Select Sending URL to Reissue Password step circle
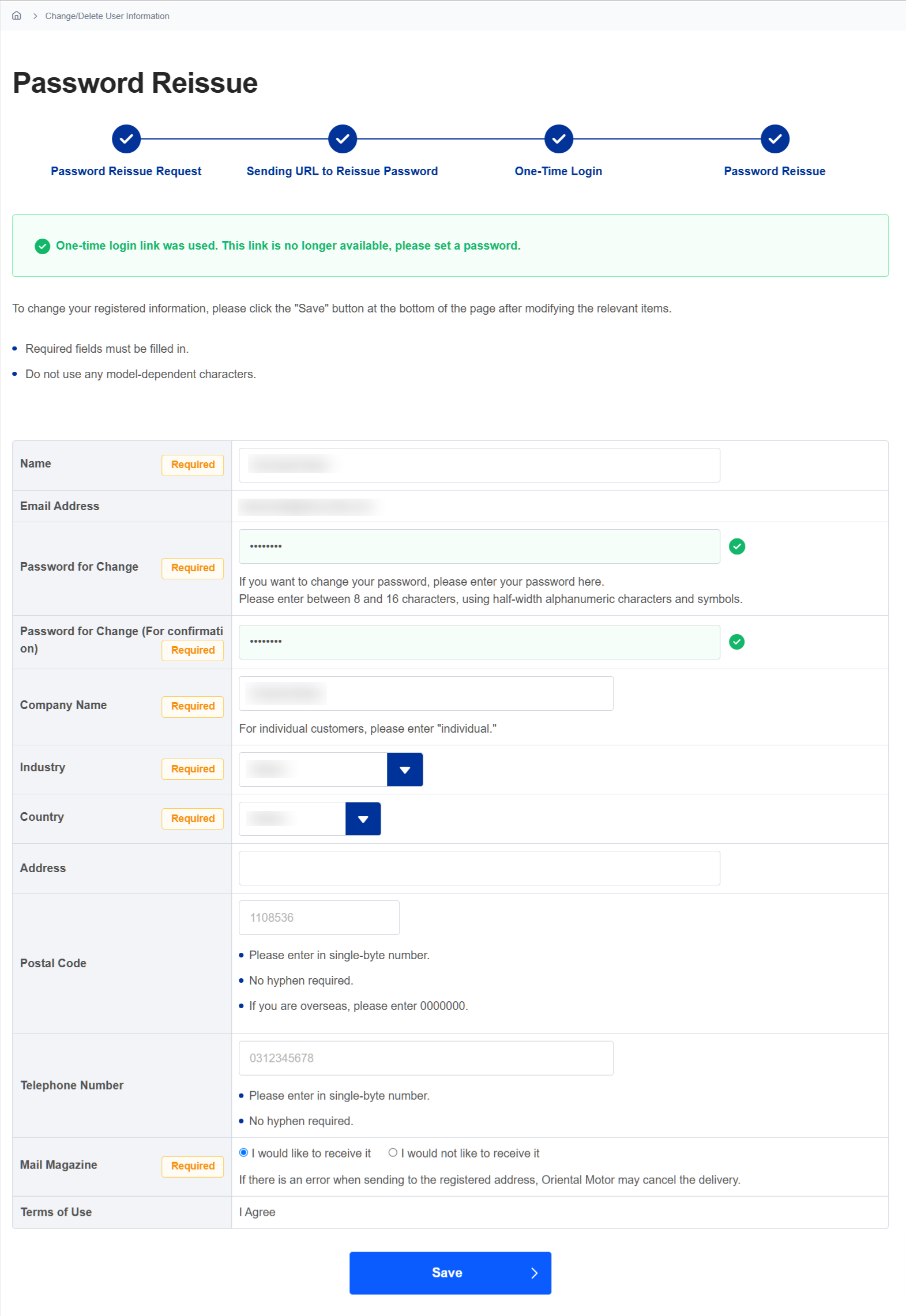The width and height of the screenshot is (906, 1316). coord(343,139)
